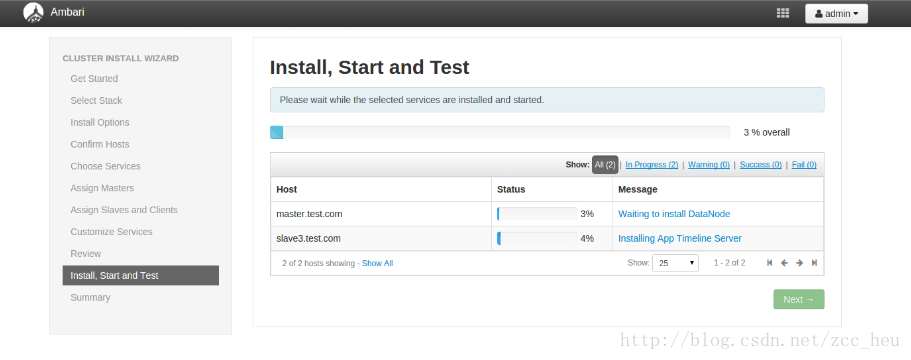Open Waiting to install DataNode message
Screen dimensions: 911x360
(674, 214)
